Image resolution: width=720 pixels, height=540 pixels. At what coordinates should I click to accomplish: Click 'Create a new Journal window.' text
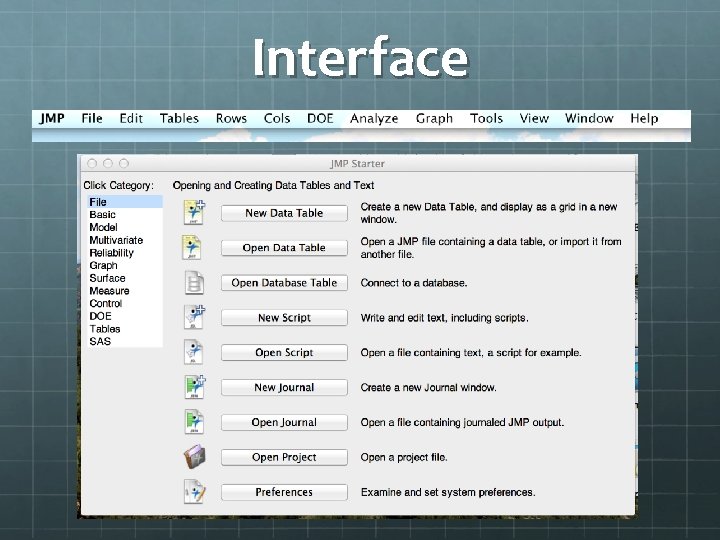pyautogui.click(x=428, y=388)
